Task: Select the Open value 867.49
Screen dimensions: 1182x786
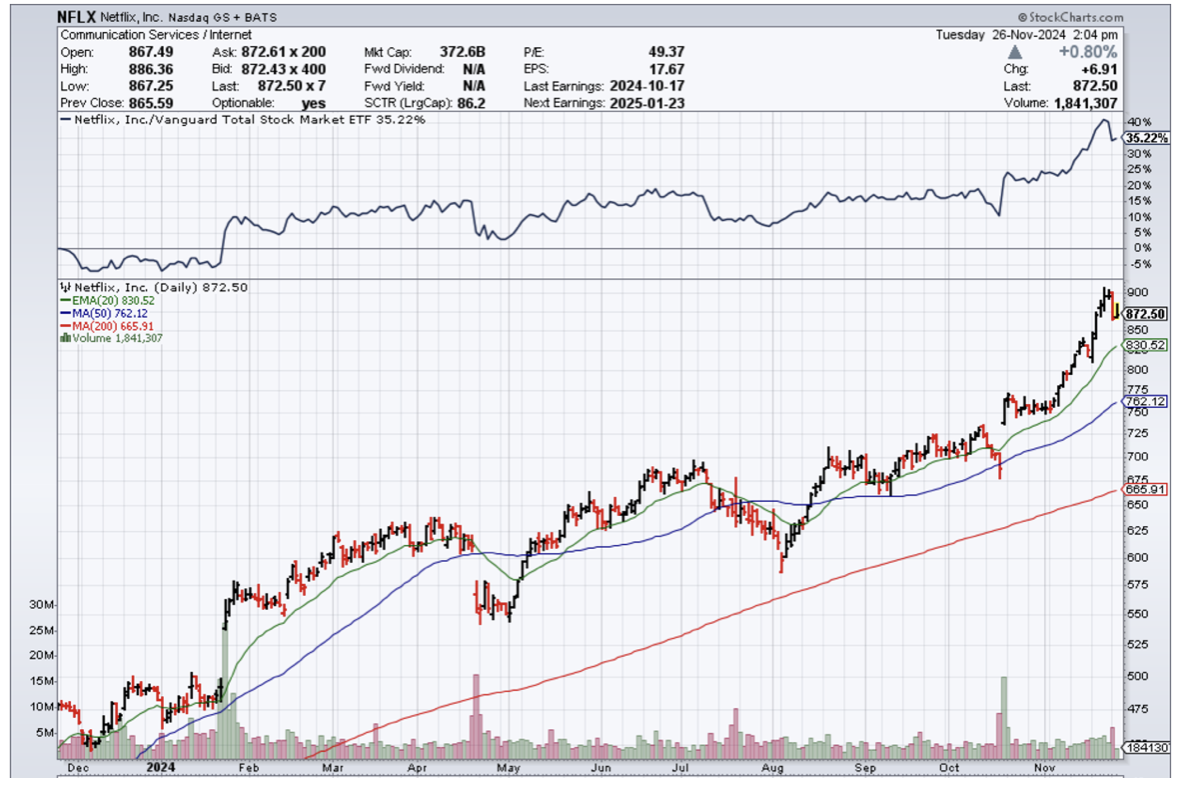Action: pyautogui.click(x=151, y=52)
